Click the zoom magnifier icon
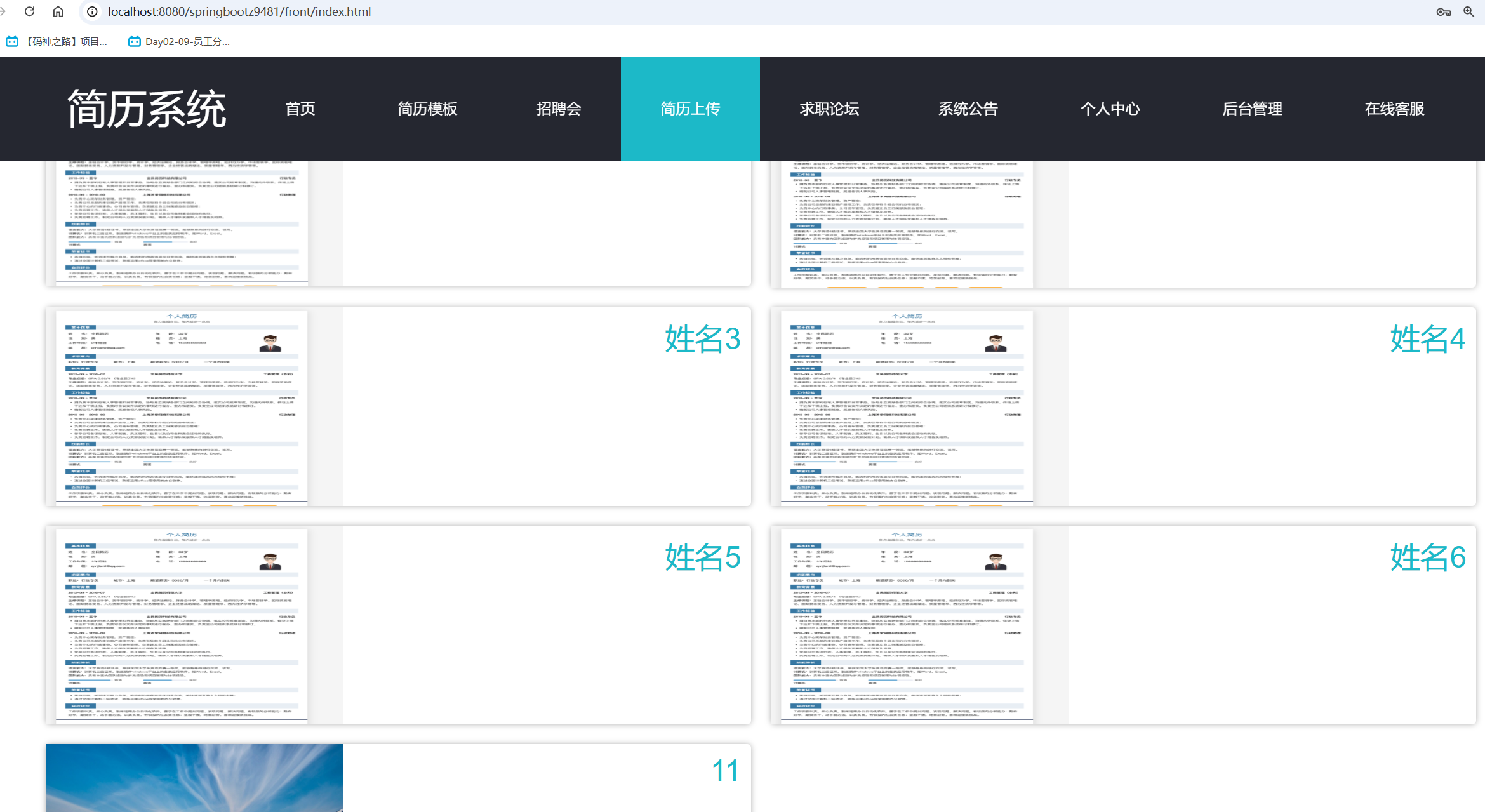Image resolution: width=1485 pixels, height=812 pixels. [x=1468, y=11]
